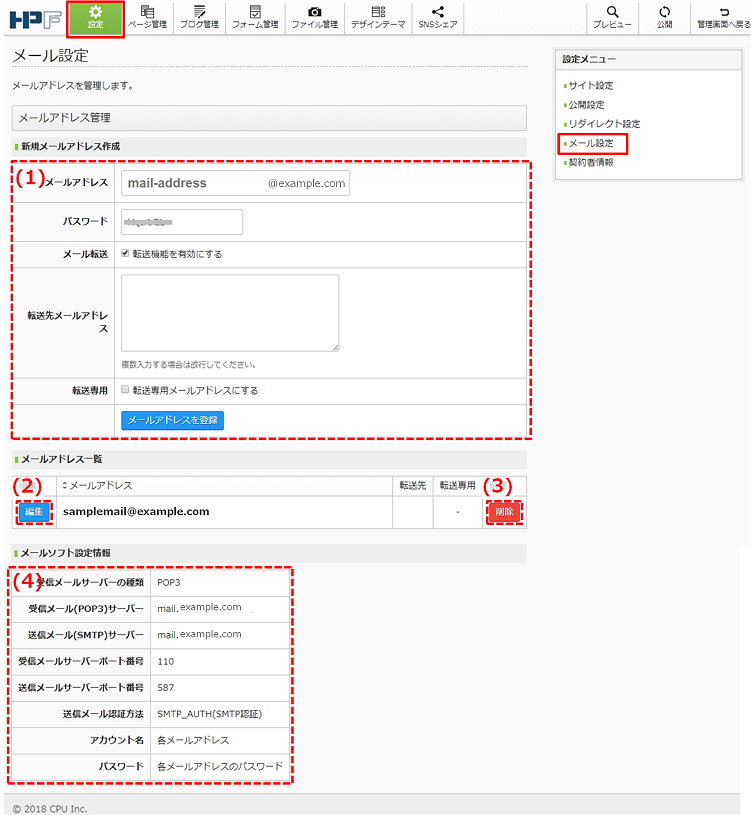Sort list by メールアドレス column header
751x815 pixels.
coord(97,485)
